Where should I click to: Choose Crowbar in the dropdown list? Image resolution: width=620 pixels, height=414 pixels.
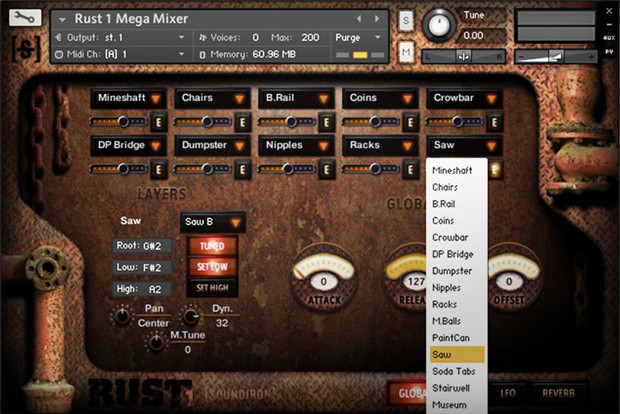457,237
